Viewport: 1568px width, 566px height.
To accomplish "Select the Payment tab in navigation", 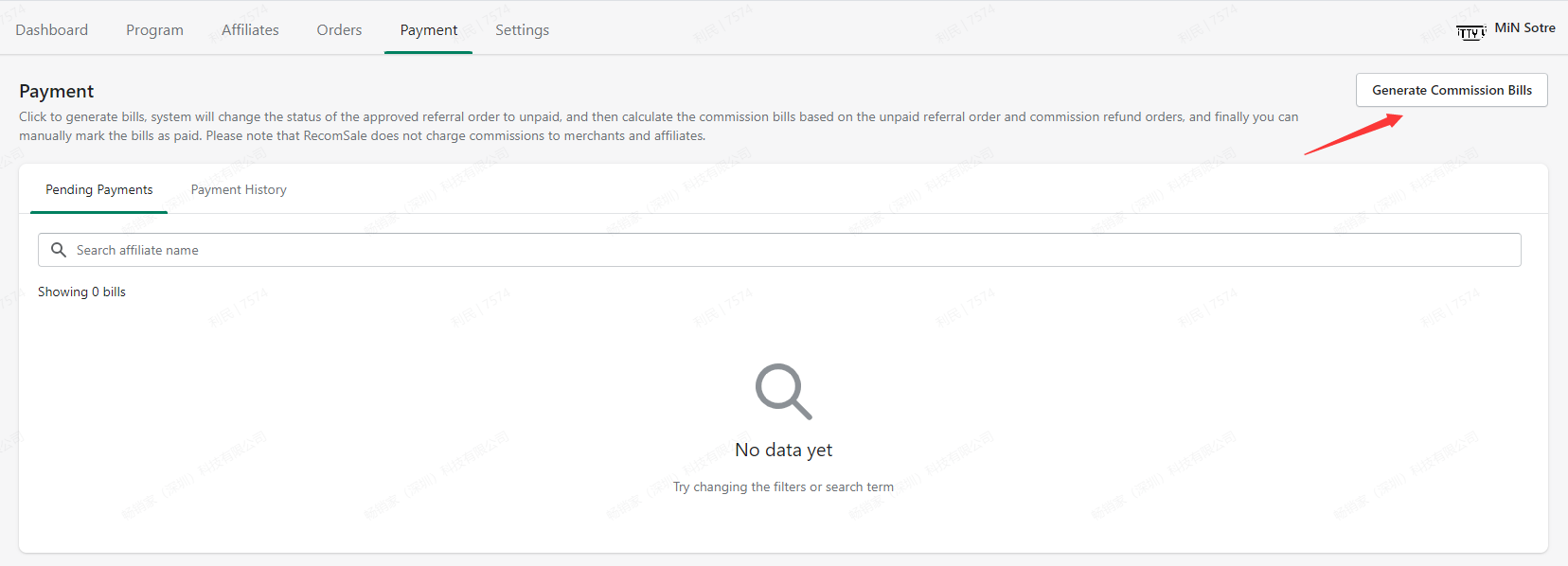I will pyautogui.click(x=428, y=30).
